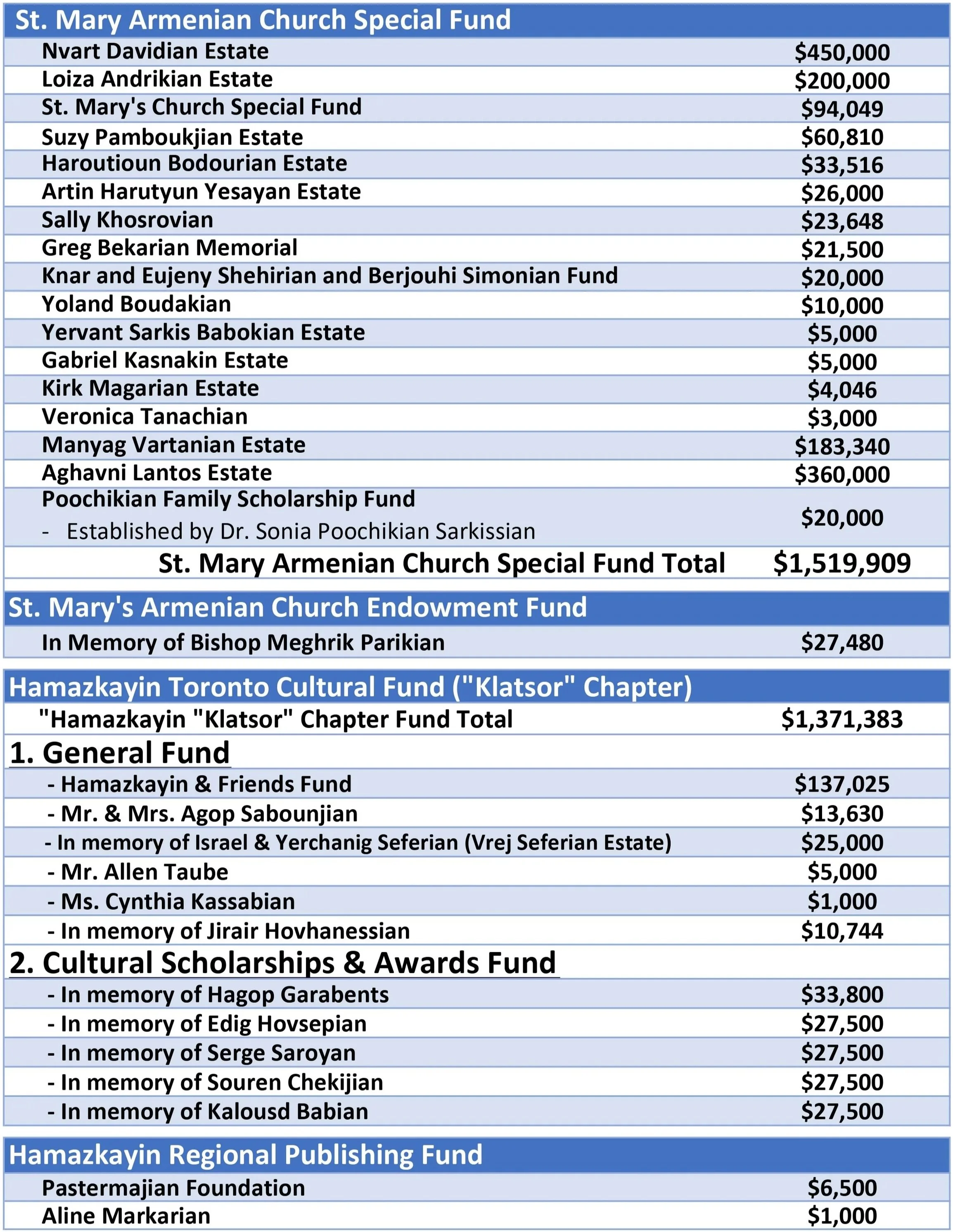Select the $1,519,909 Special Fund total value
The image size is (953, 1232).
841,563
